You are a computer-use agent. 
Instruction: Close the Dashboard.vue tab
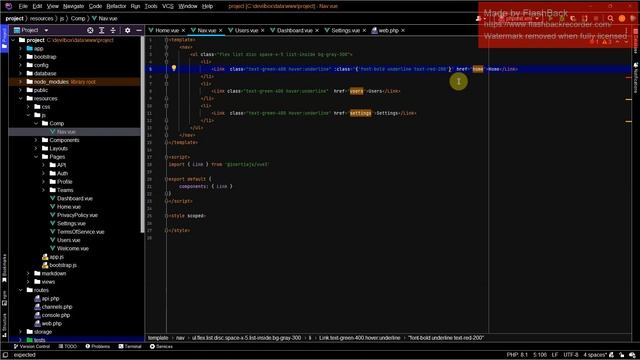pos(317,30)
